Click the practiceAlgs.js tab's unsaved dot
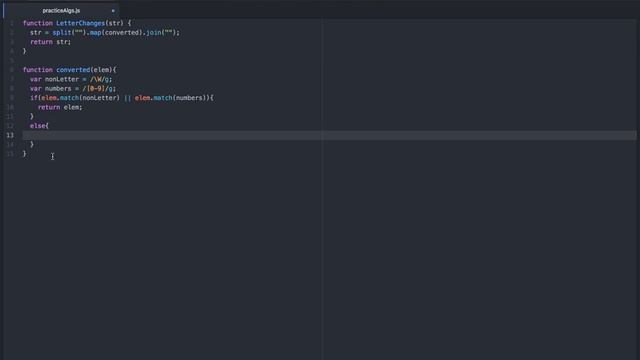The height and width of the screenshot is (360, 640). (113, 11)
